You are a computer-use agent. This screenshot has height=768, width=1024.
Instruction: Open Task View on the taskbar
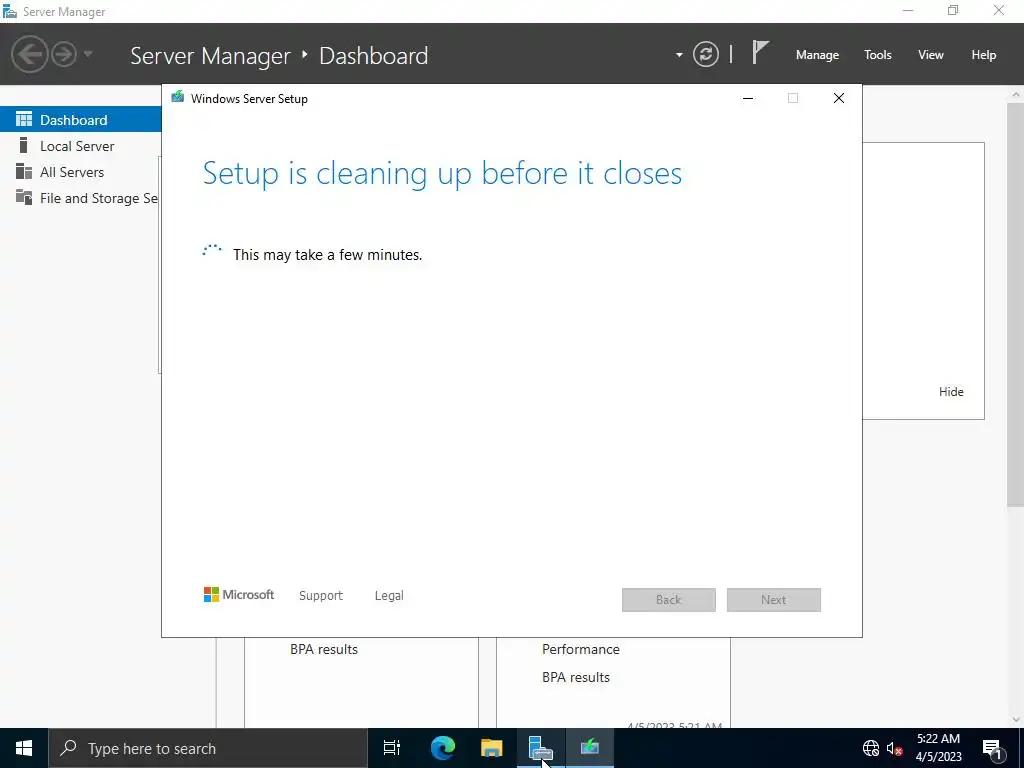[x=392, y=748]
